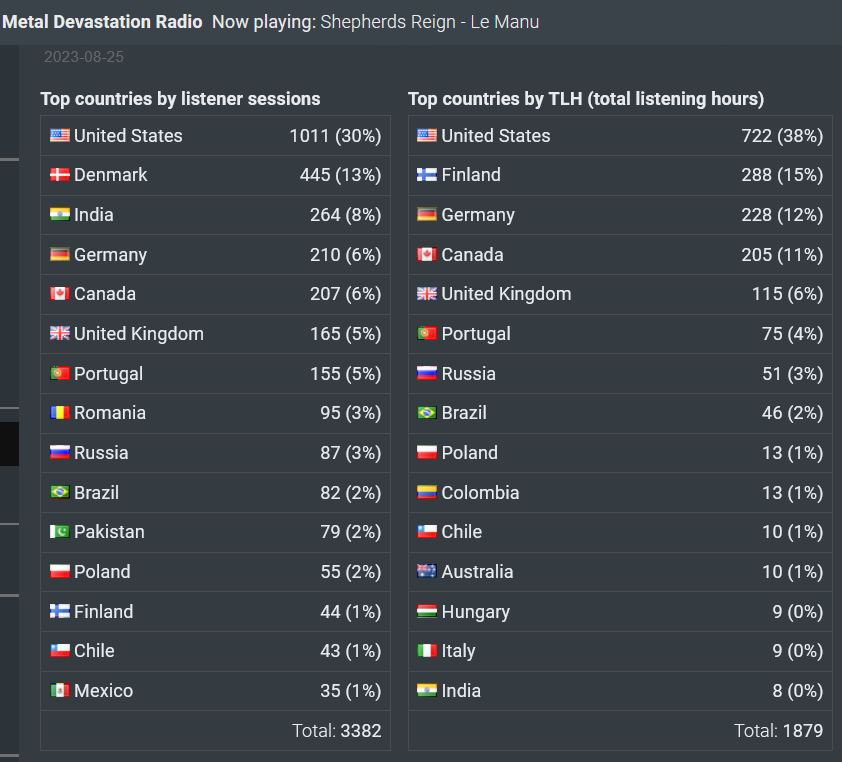Click the now playing Shepherds Reign track
Screen dimensions: 842x762
(x=430, y=22)
